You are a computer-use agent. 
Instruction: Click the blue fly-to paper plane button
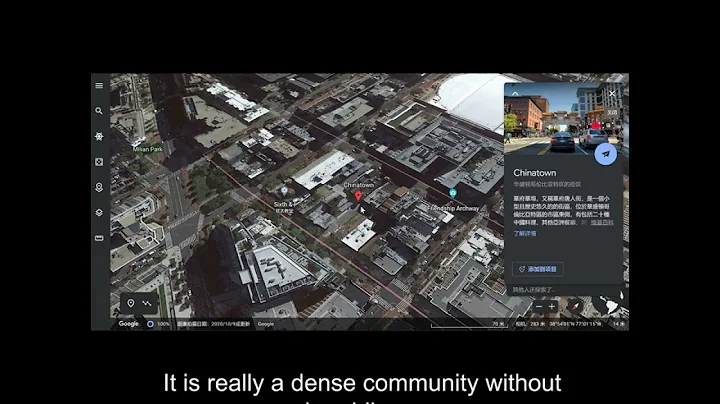click(x=606, y=154)
